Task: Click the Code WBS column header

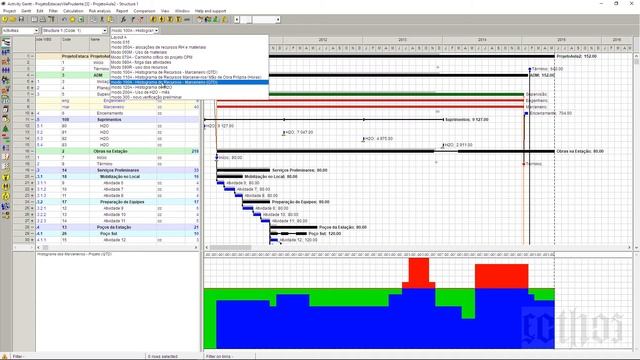Action: pos(48,44)
